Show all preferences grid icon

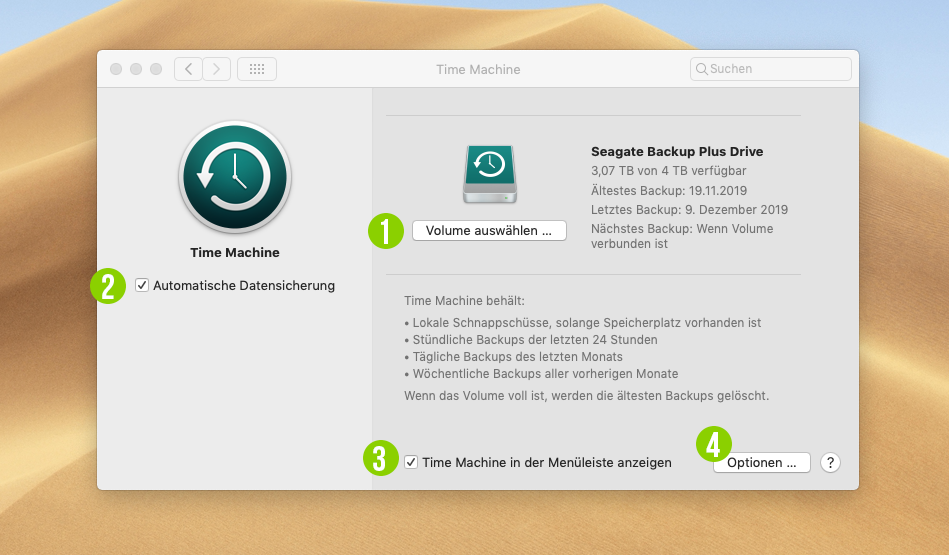click(257, 69)
